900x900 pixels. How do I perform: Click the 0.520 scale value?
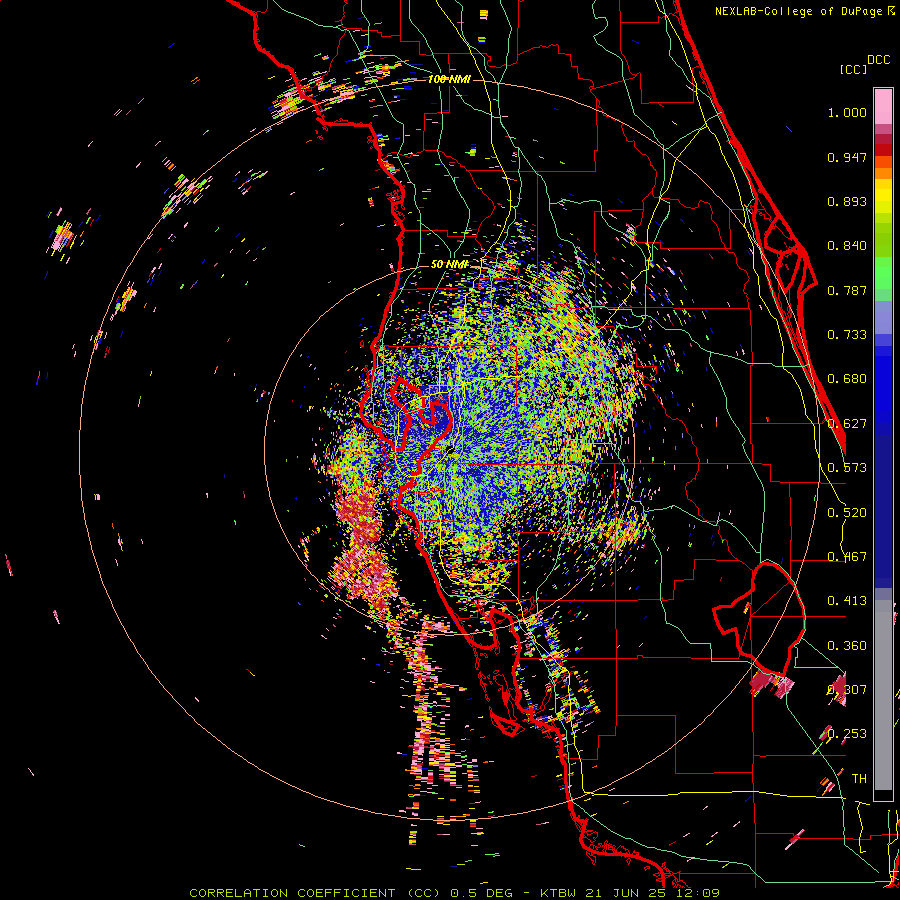(x=847, y=513)
